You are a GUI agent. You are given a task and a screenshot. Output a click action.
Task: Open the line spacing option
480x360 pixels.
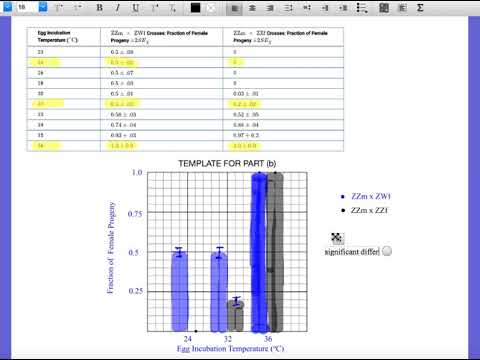(x=307, y=8)
